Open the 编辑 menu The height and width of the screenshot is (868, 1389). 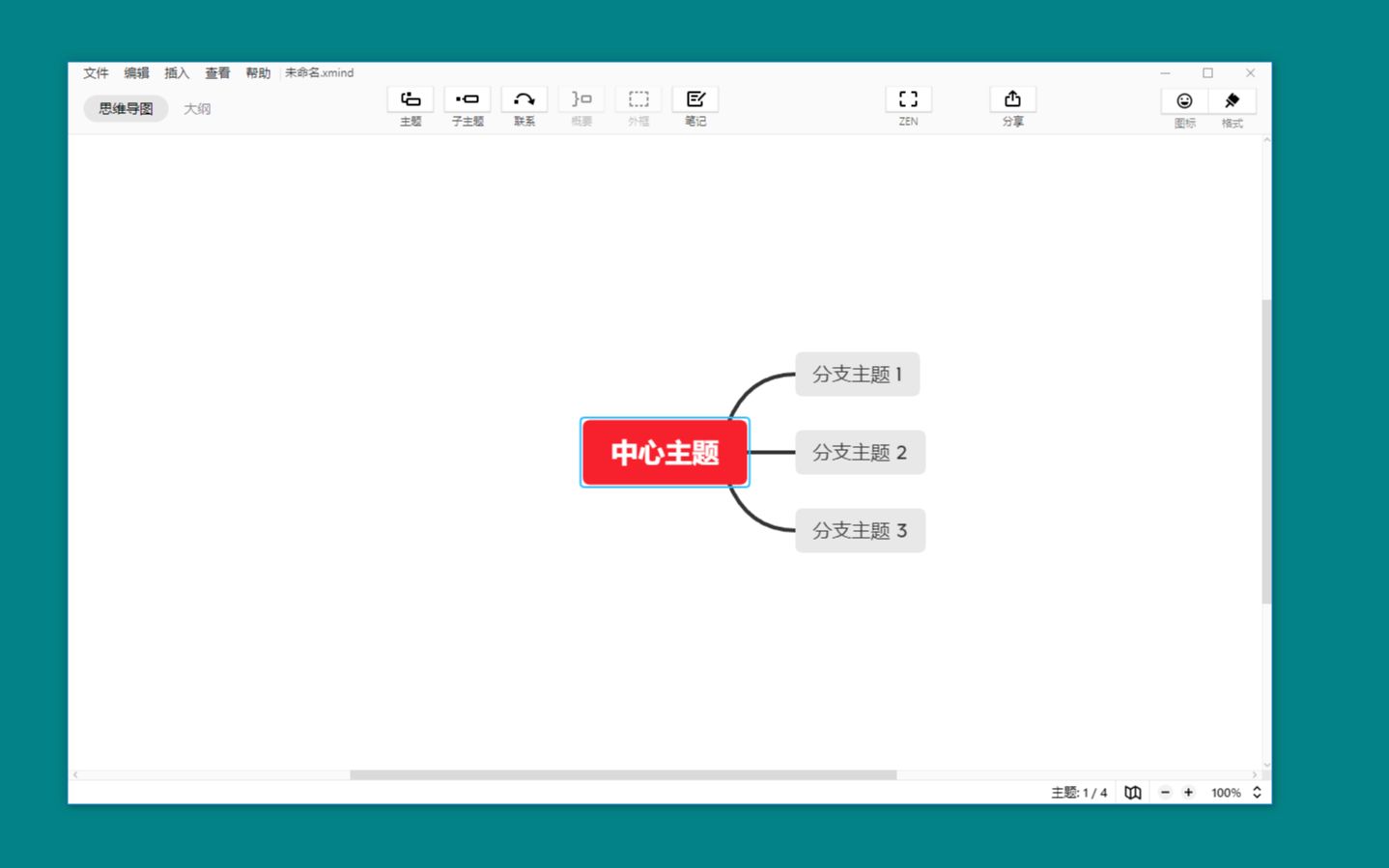click(136, 73)
